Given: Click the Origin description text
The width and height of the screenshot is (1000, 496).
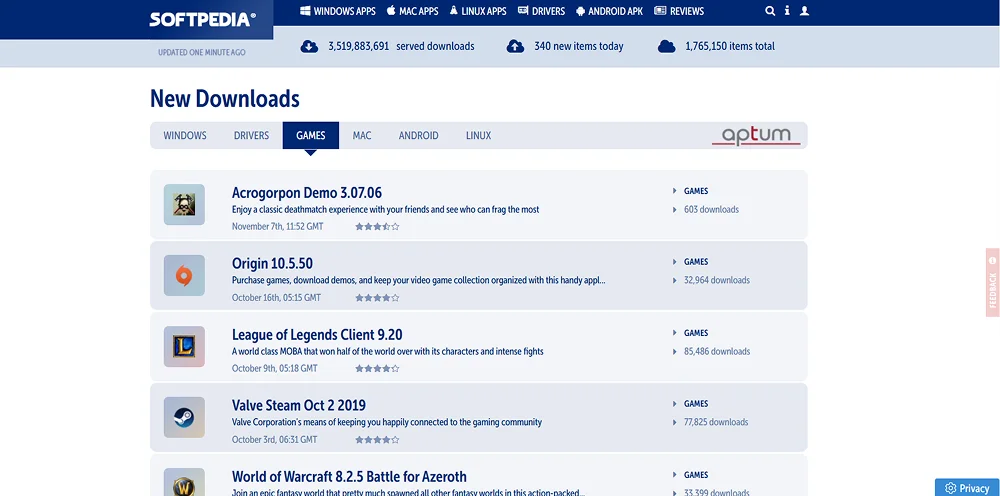Looking at the screenshot, I should tap(418, 281).
